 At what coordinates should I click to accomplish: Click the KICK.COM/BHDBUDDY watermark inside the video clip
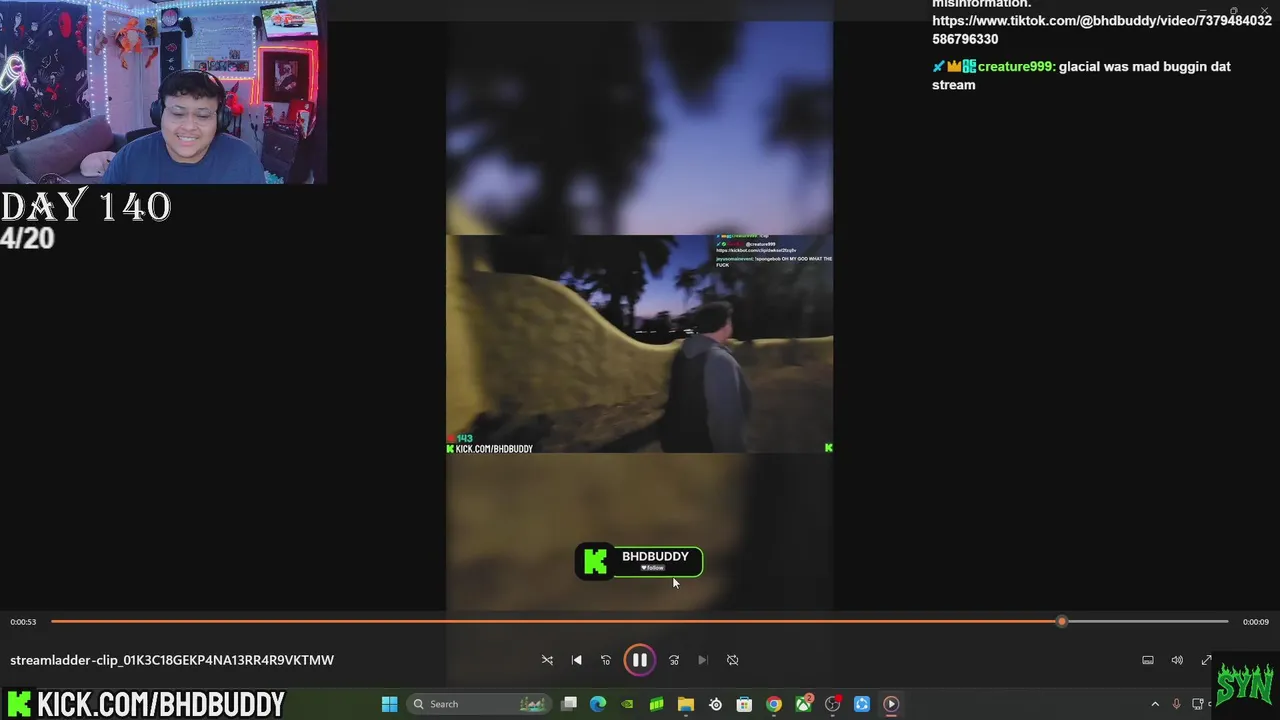[489, 449]
